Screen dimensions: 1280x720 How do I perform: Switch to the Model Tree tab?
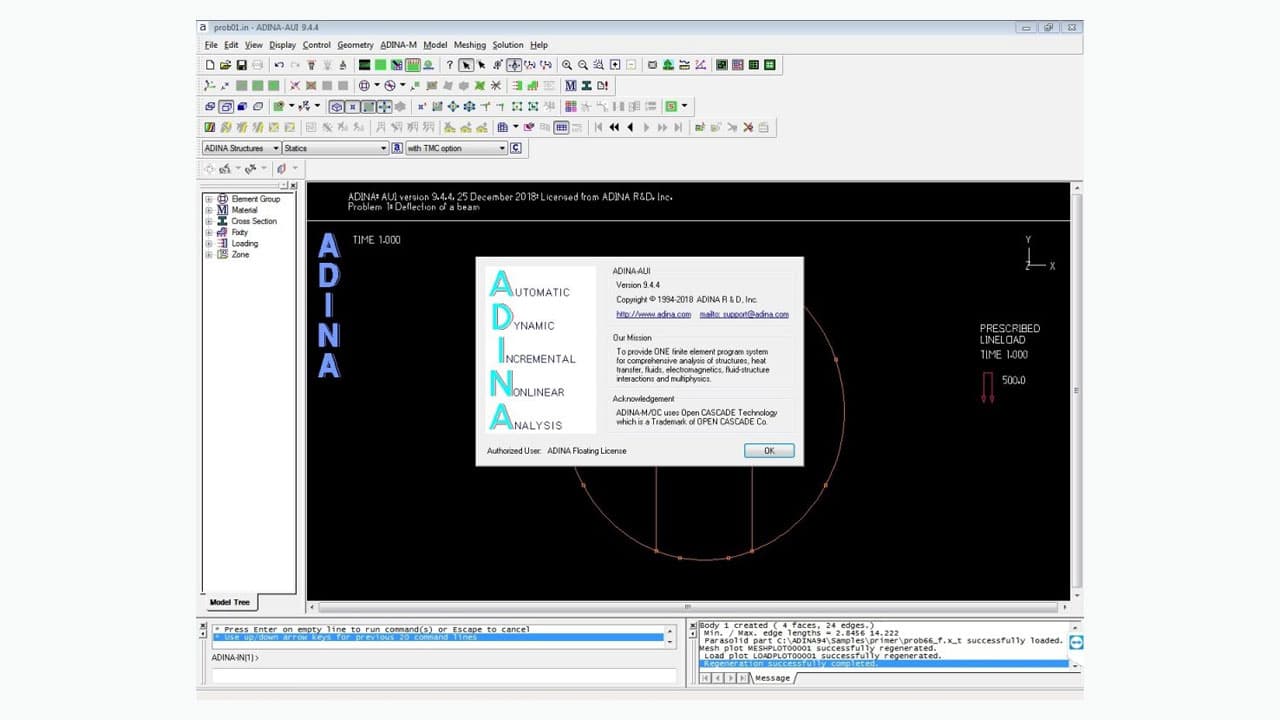point(230,602)
